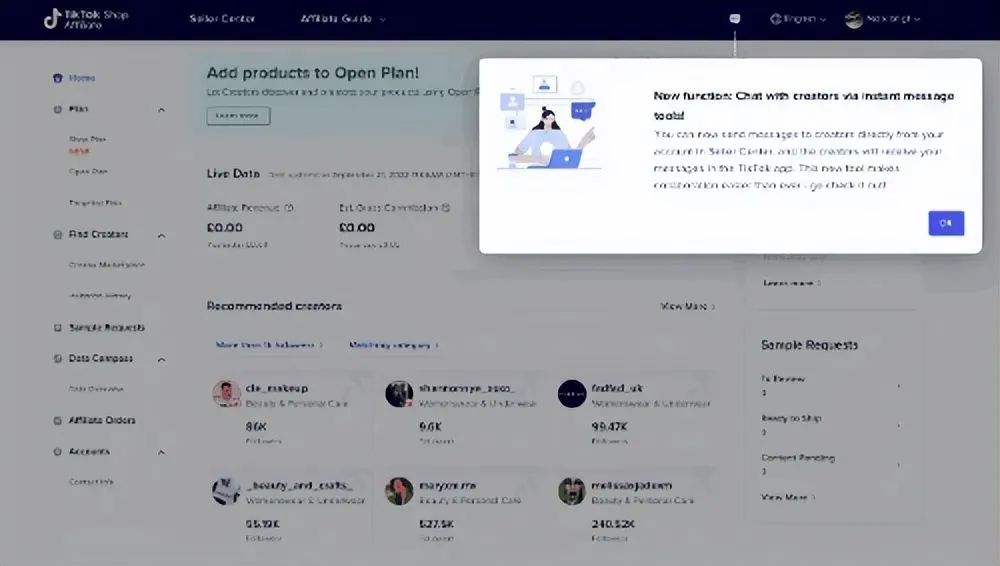Expand the Affiliate Guide dropdown menu
Image resolution: width=1000 pixels, height=566 pixels.
tap(343, 19)
